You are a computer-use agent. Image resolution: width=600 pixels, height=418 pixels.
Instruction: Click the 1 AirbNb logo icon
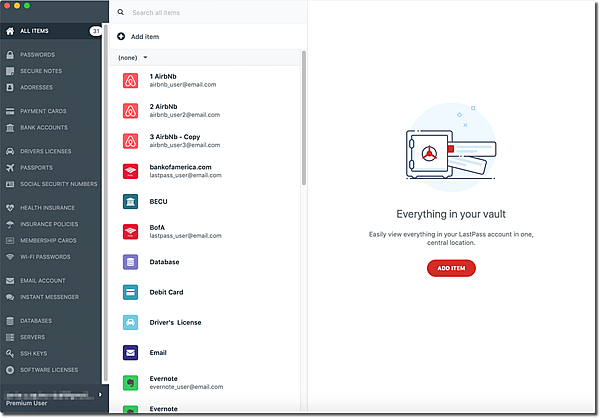coord(130,81)
